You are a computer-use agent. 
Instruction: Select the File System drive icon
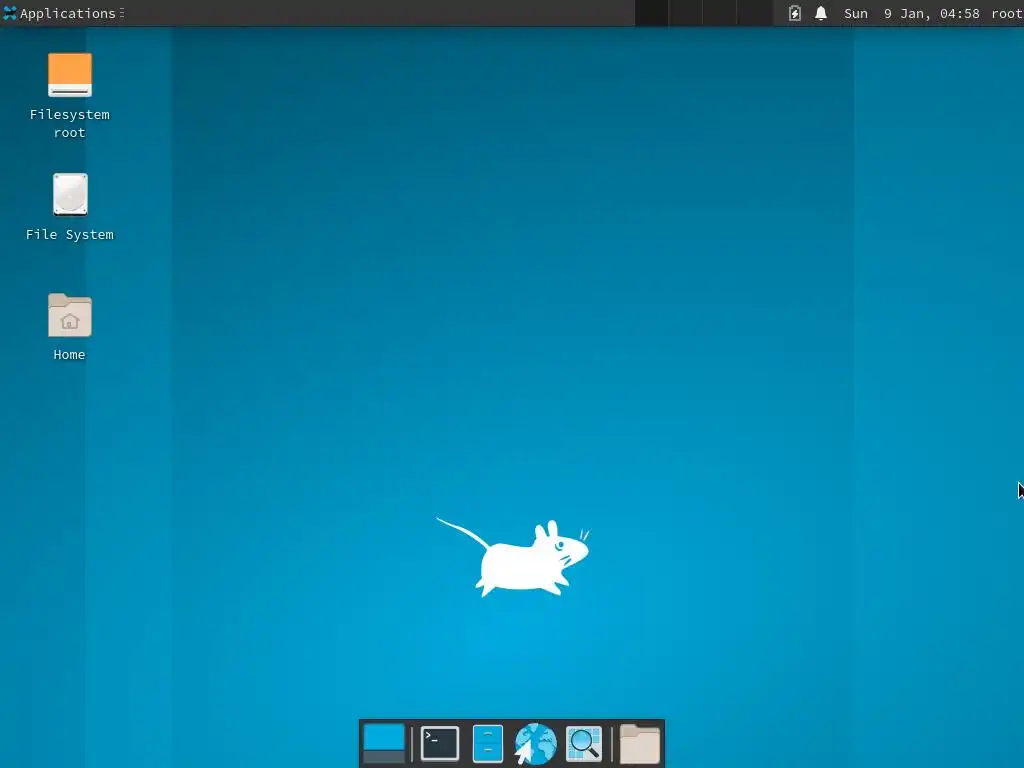70,194
